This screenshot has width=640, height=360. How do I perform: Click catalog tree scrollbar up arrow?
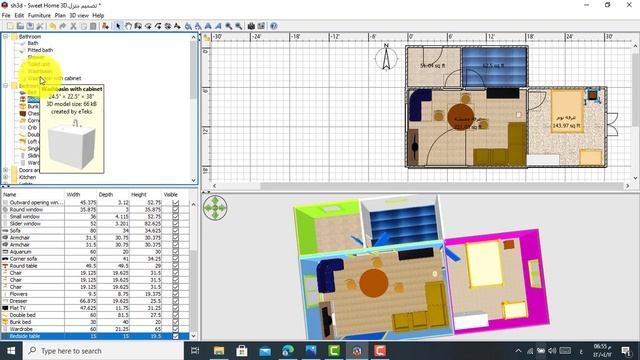point(193,37)
